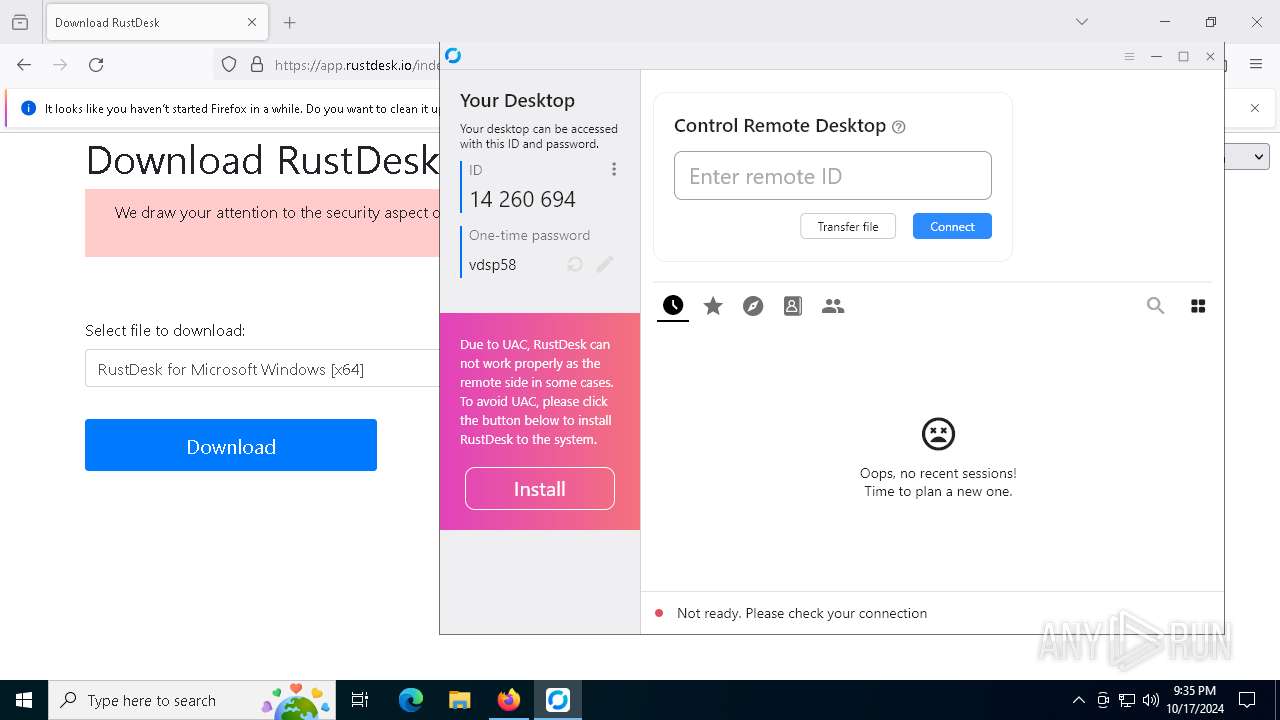The height and width of the screenshot is (720, 1280).
Task: Click the Enter remote ID field
Action: [x=832, y=176]
